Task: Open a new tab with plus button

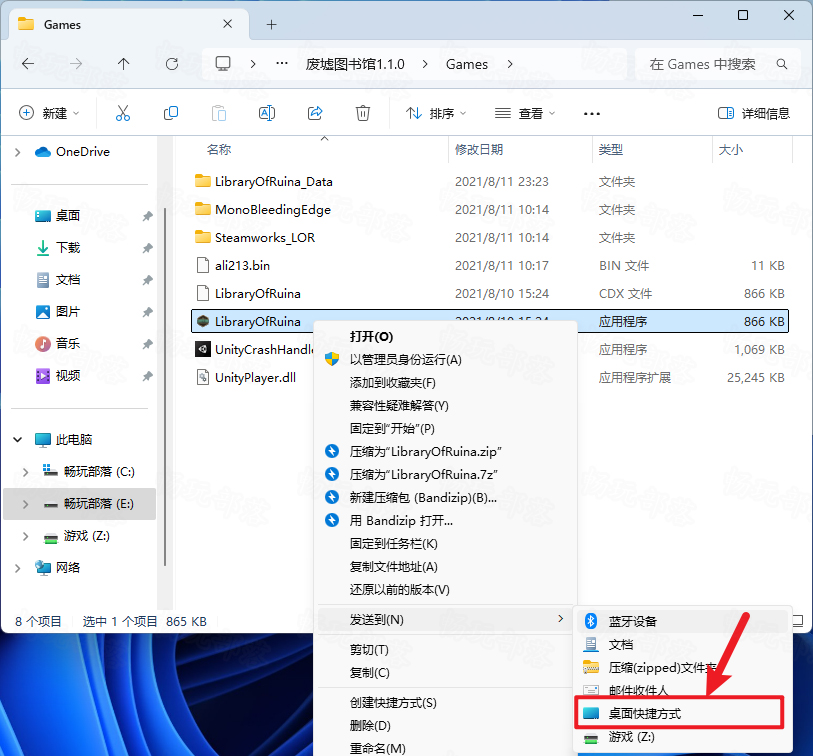Action: (271, 24)
